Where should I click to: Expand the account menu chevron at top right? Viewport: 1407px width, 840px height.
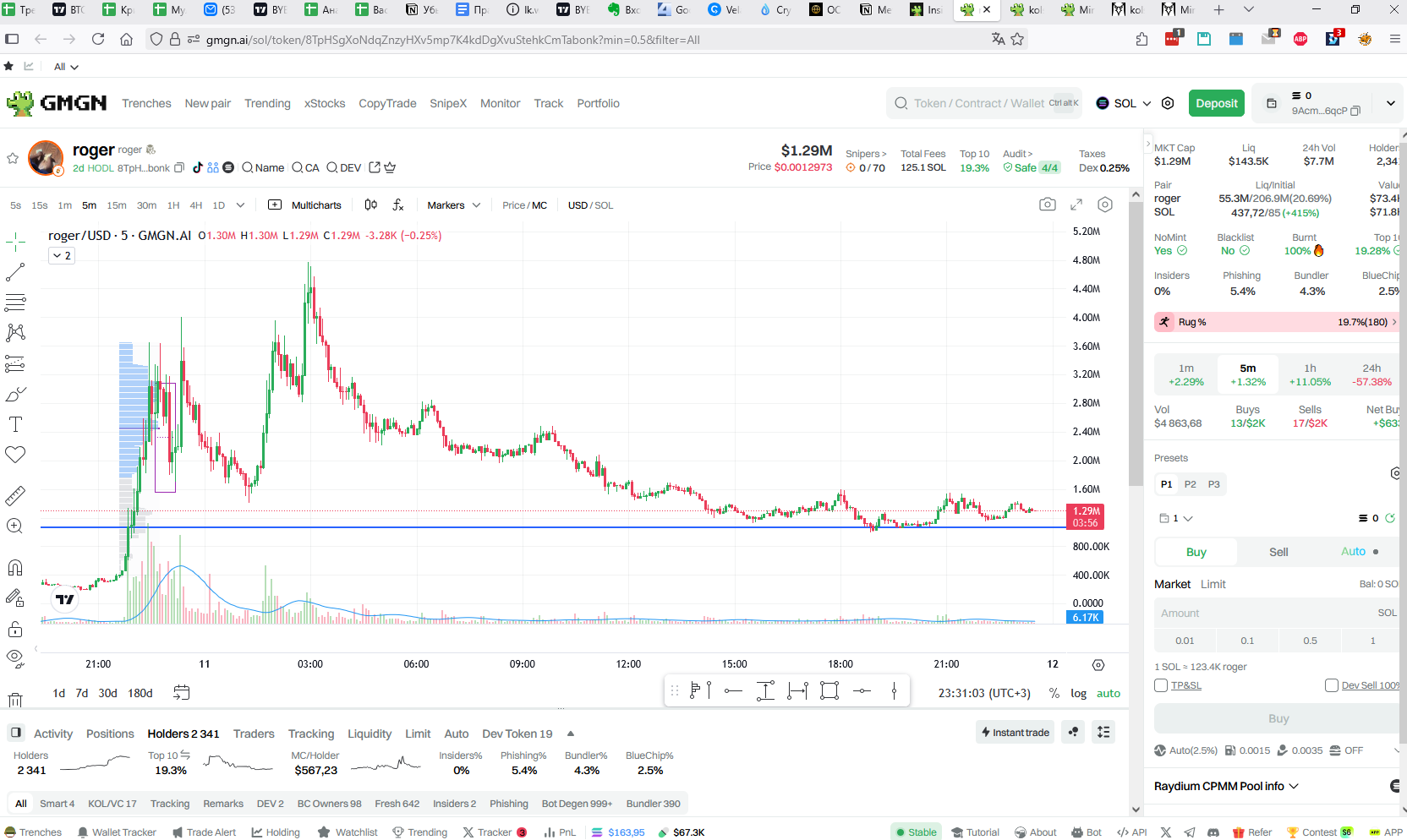[x=1391, y=103]
